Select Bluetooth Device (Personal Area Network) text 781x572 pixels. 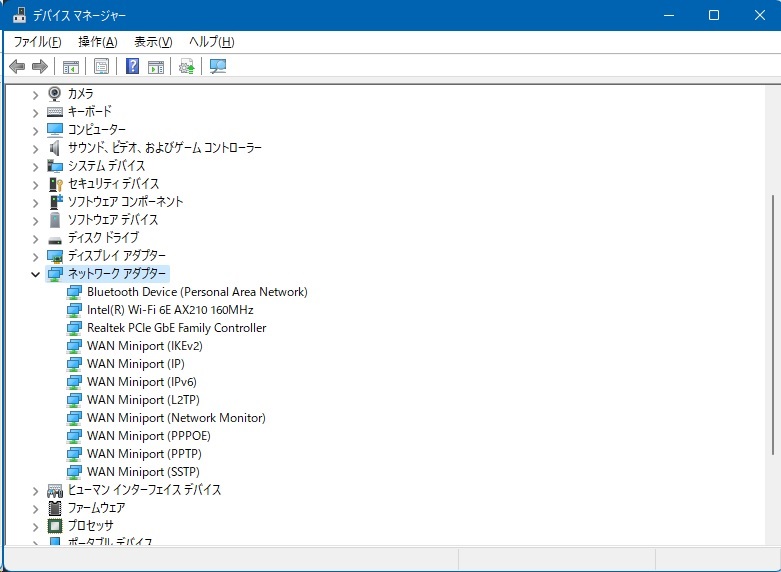[197, 292]
